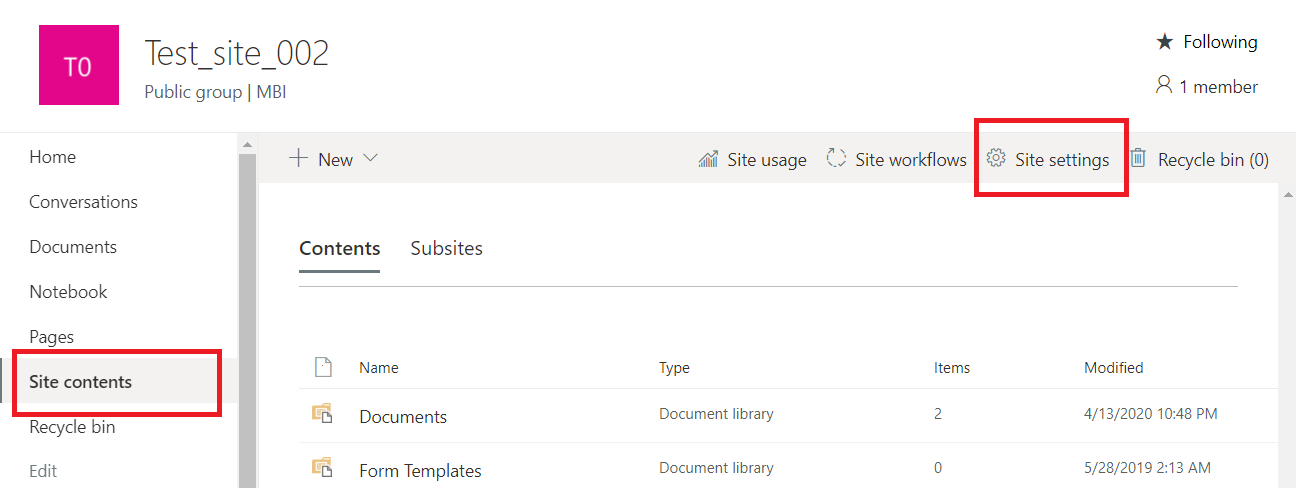Click the Site workflows circular icon
The height and width of the screenshot is (488, 1296).
pyautogui.click(x=836, y=159)
